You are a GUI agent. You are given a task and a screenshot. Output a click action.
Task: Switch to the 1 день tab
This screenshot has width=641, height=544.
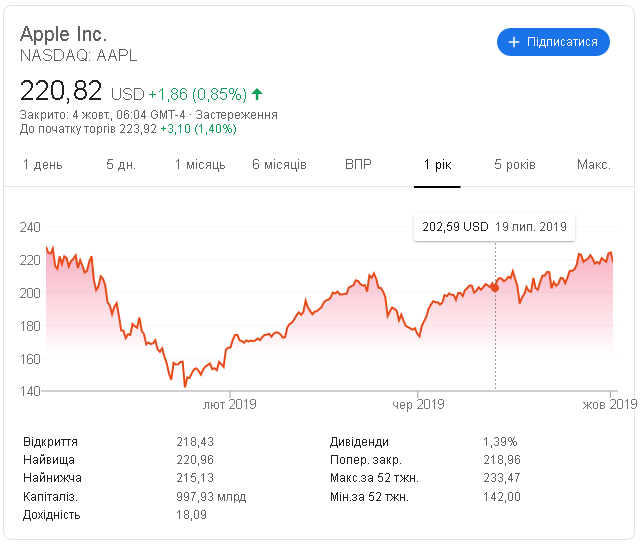(x=43, y=165)
